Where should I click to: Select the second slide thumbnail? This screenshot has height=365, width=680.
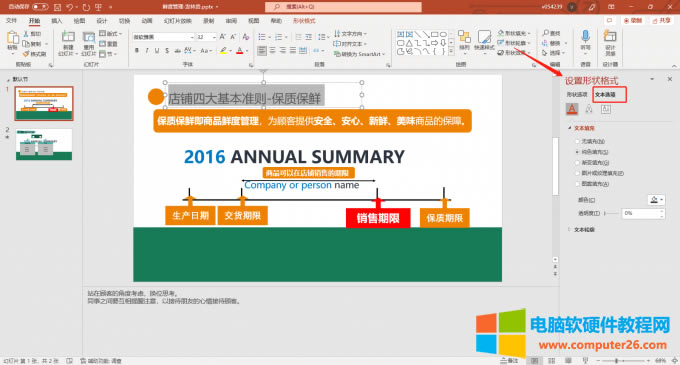tap(44, 145)
